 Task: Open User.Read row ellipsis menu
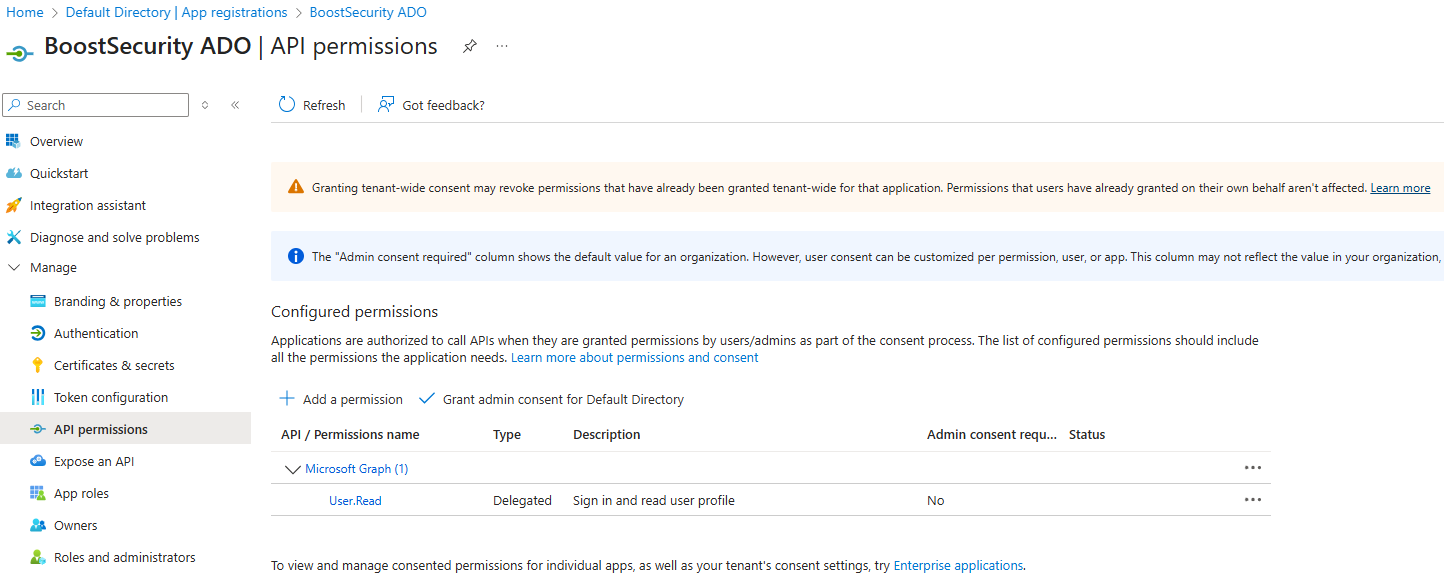[1252, 500]
